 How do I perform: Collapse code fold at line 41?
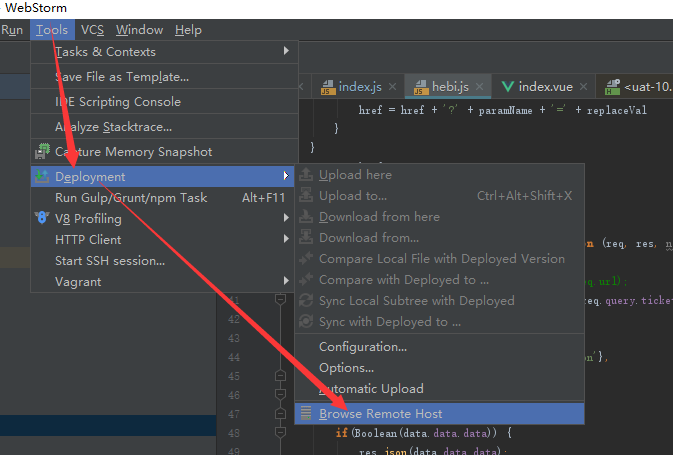pos(280,299)
